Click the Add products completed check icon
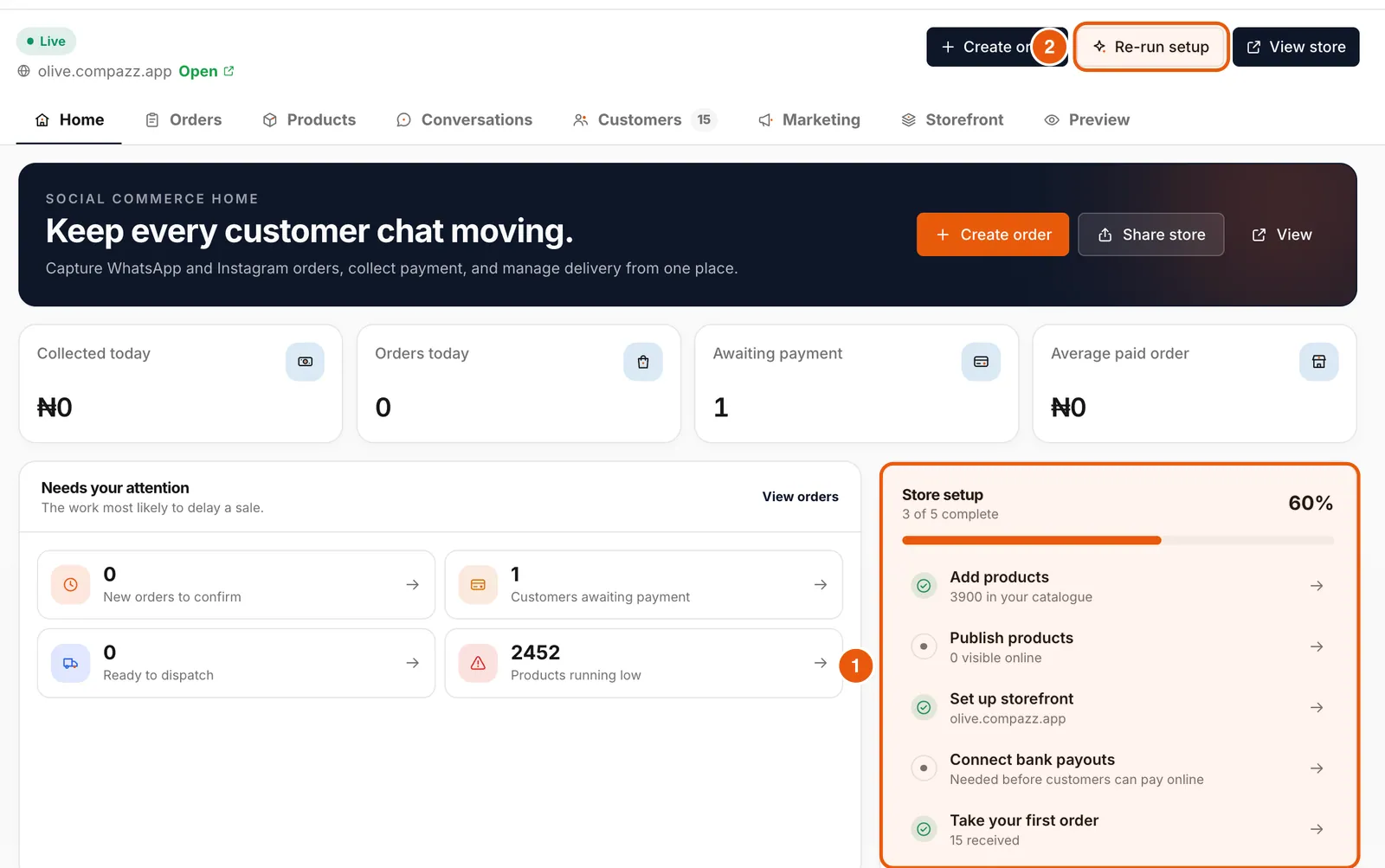 [924, 586]
